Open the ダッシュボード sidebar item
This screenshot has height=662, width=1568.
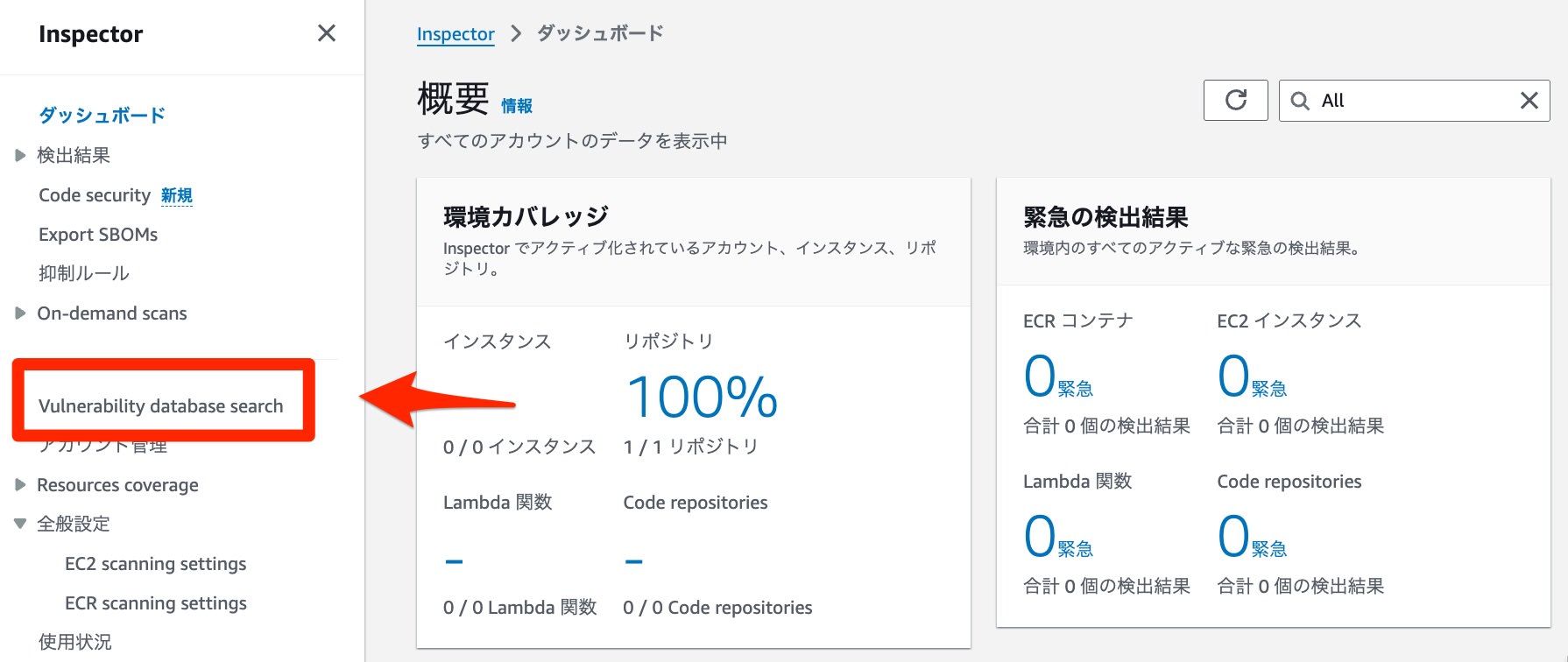coord(102,116)
